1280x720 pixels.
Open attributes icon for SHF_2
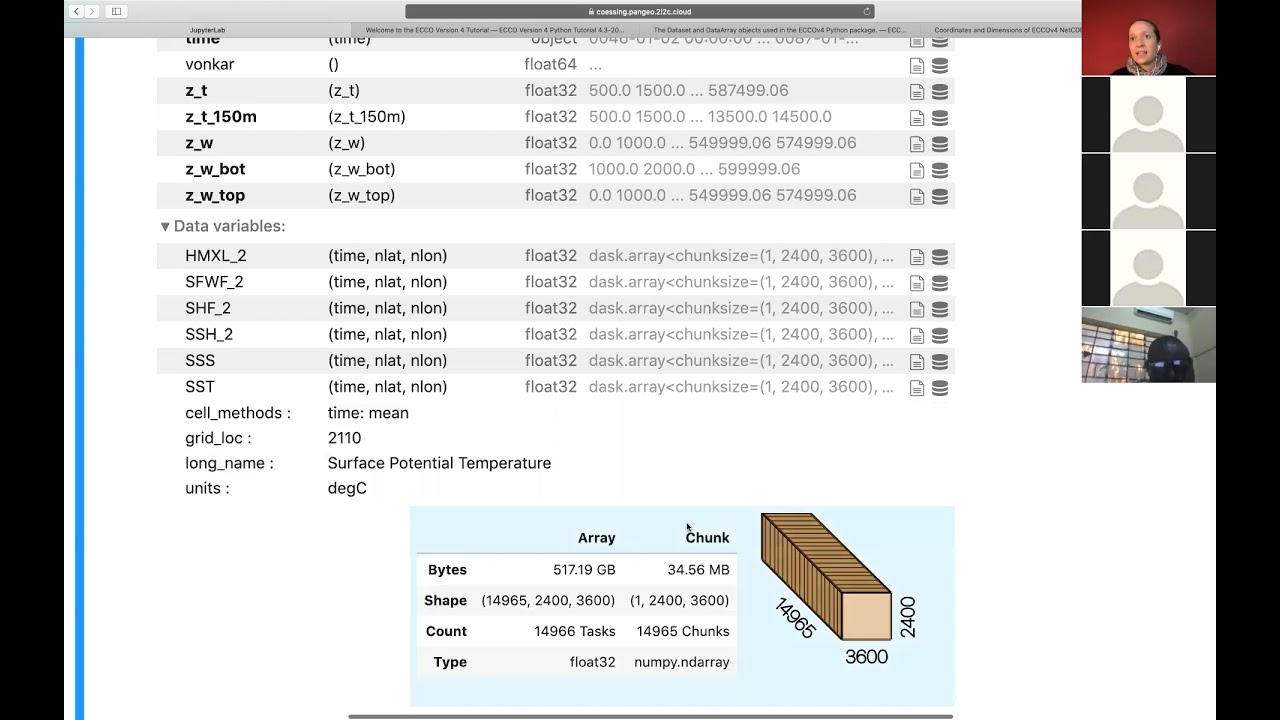(917, 309)
